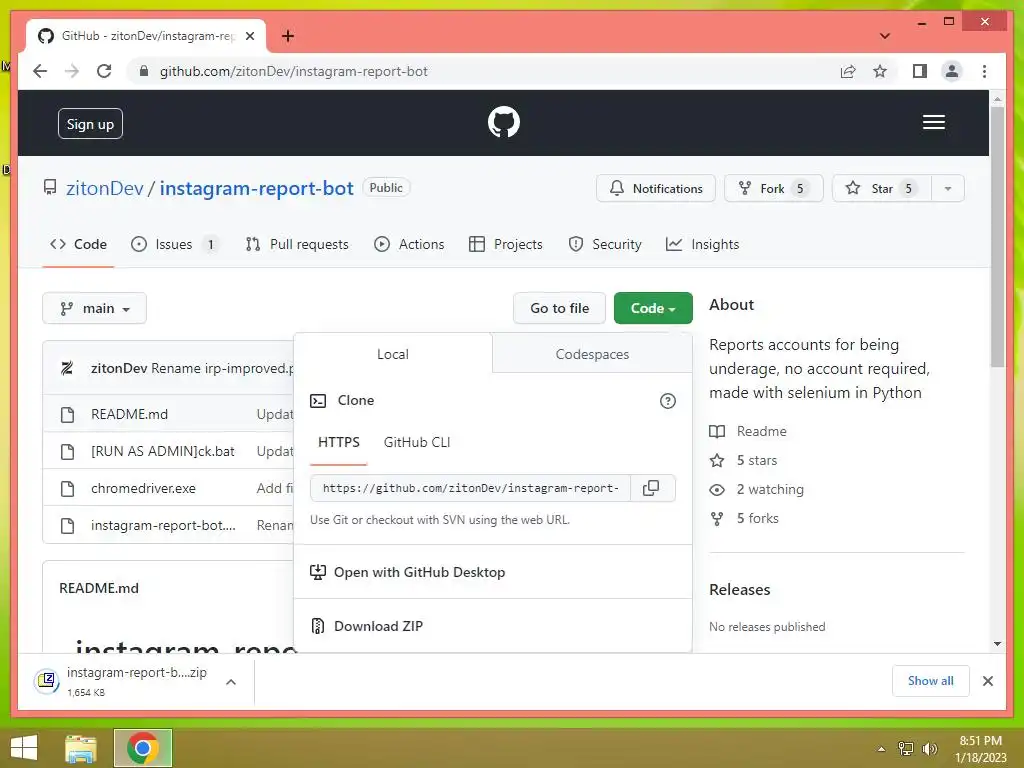The image size is (1024, 768).
Task: Open the Pull requests tab
Action: click(297, 244)
